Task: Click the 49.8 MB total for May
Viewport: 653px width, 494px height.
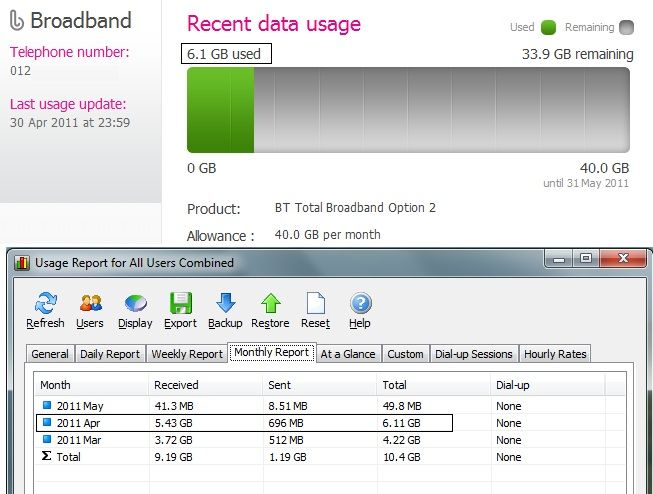Action: point(402,406)
